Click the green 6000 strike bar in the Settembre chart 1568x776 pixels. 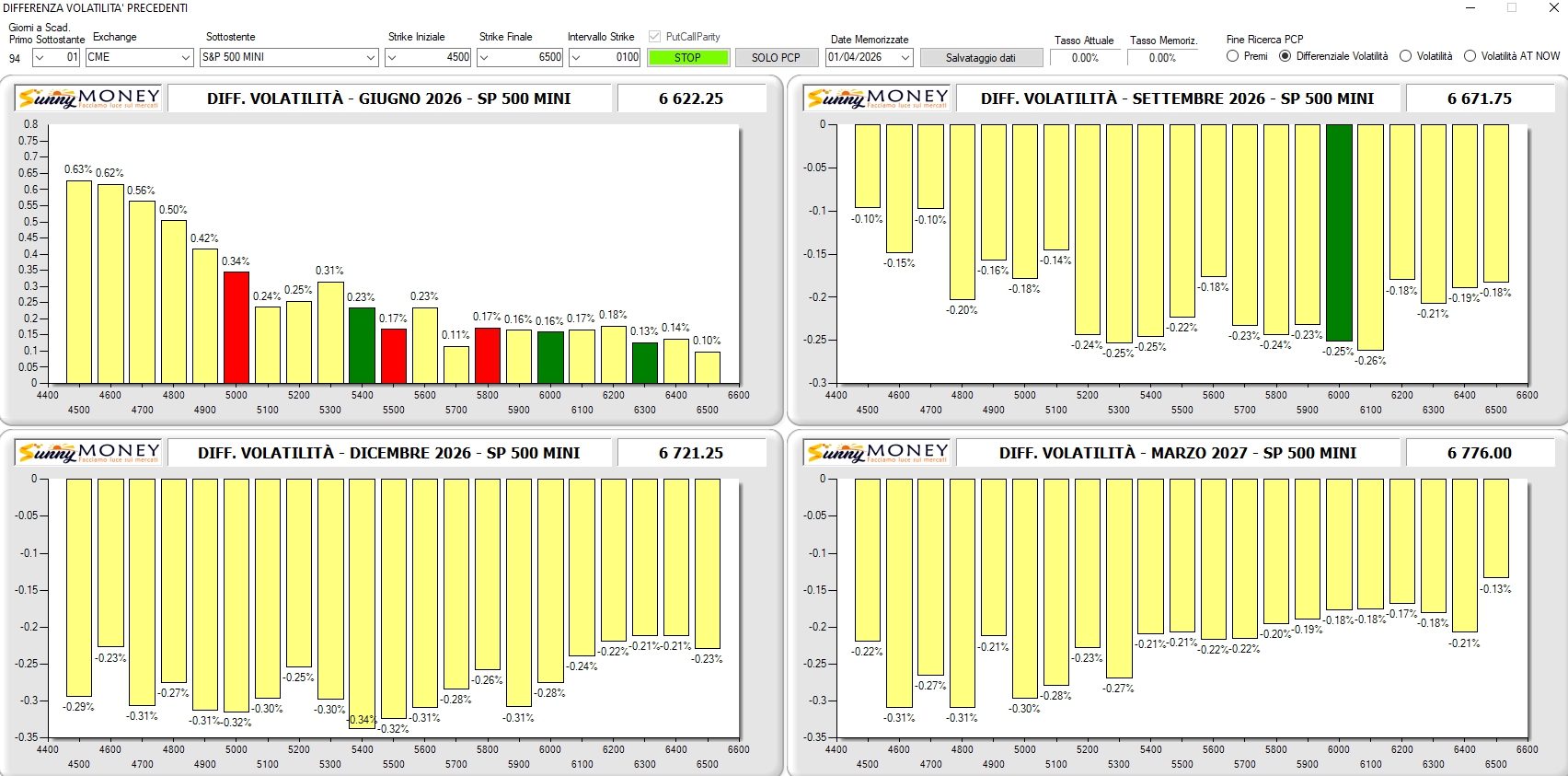1339,233
